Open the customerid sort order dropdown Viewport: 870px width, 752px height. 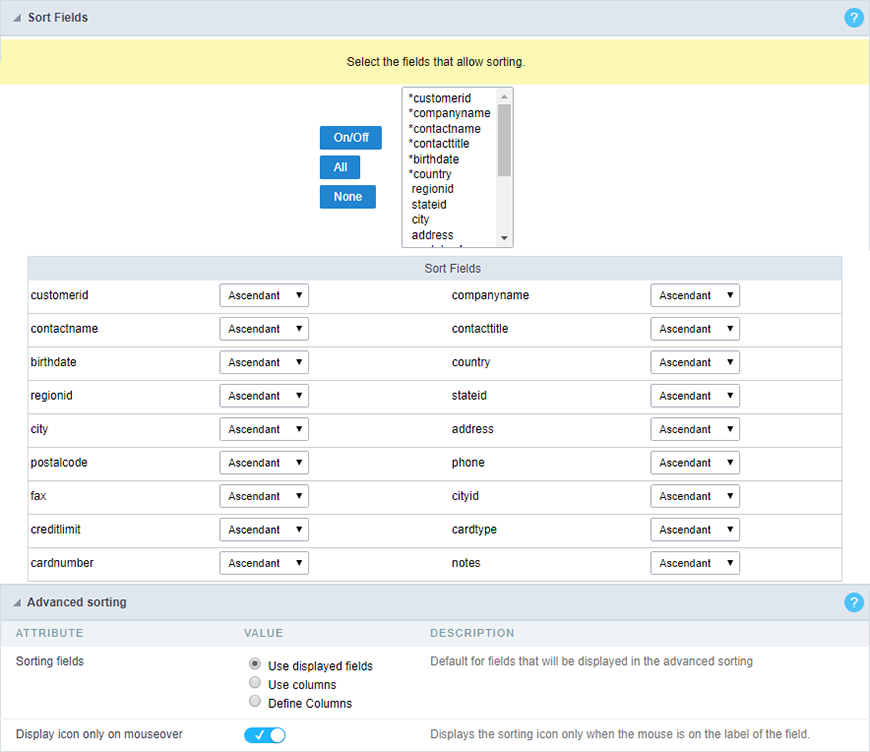[264, 296]
